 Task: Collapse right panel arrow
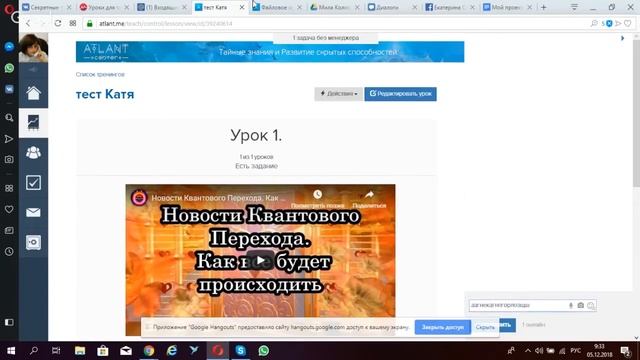(622, 38)
